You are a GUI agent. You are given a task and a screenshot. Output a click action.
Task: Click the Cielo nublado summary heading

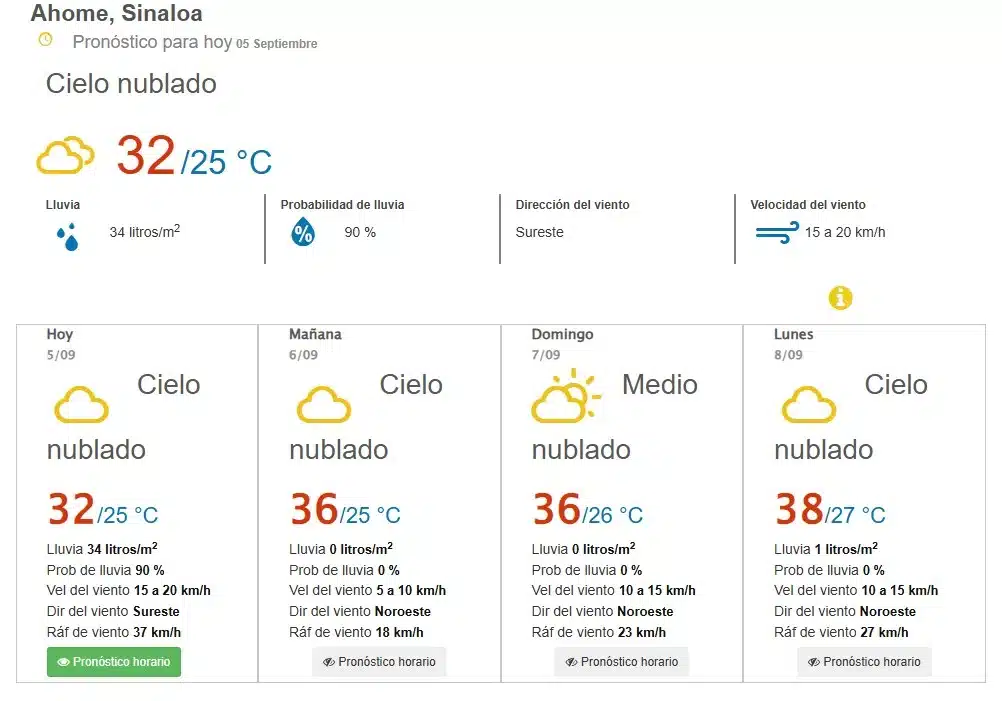click(131, 84)
